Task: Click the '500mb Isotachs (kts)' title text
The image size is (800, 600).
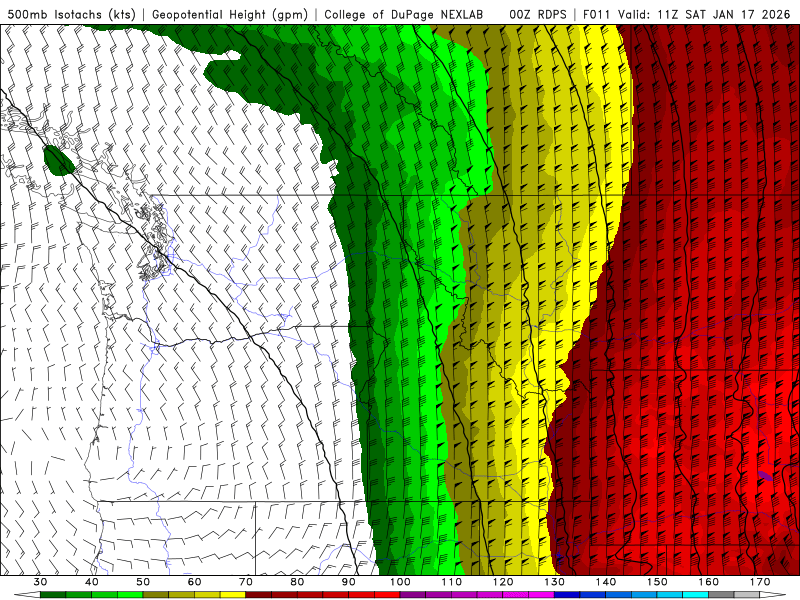Action: pos(71,15)
